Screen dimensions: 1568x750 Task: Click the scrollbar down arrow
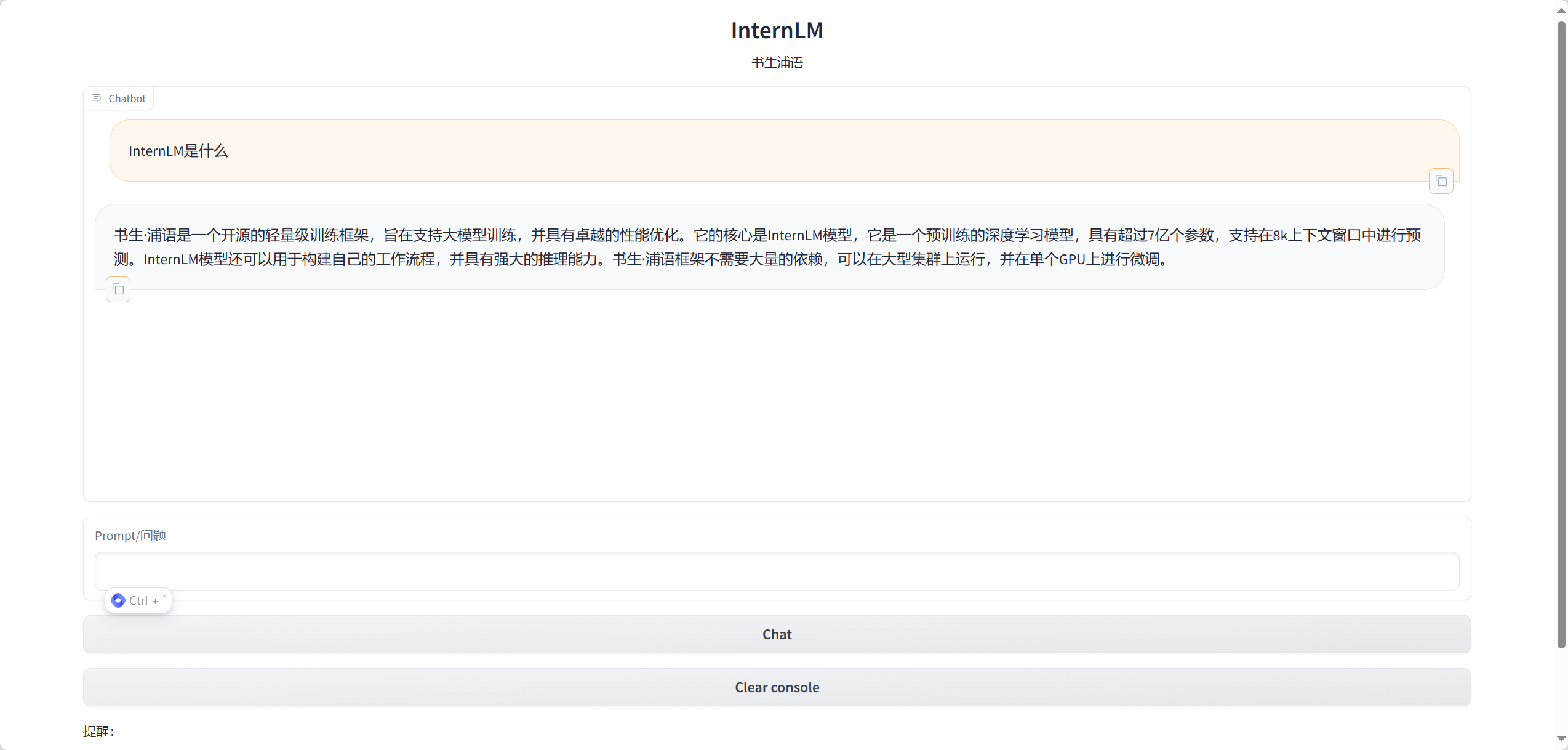pos(1561,739)
